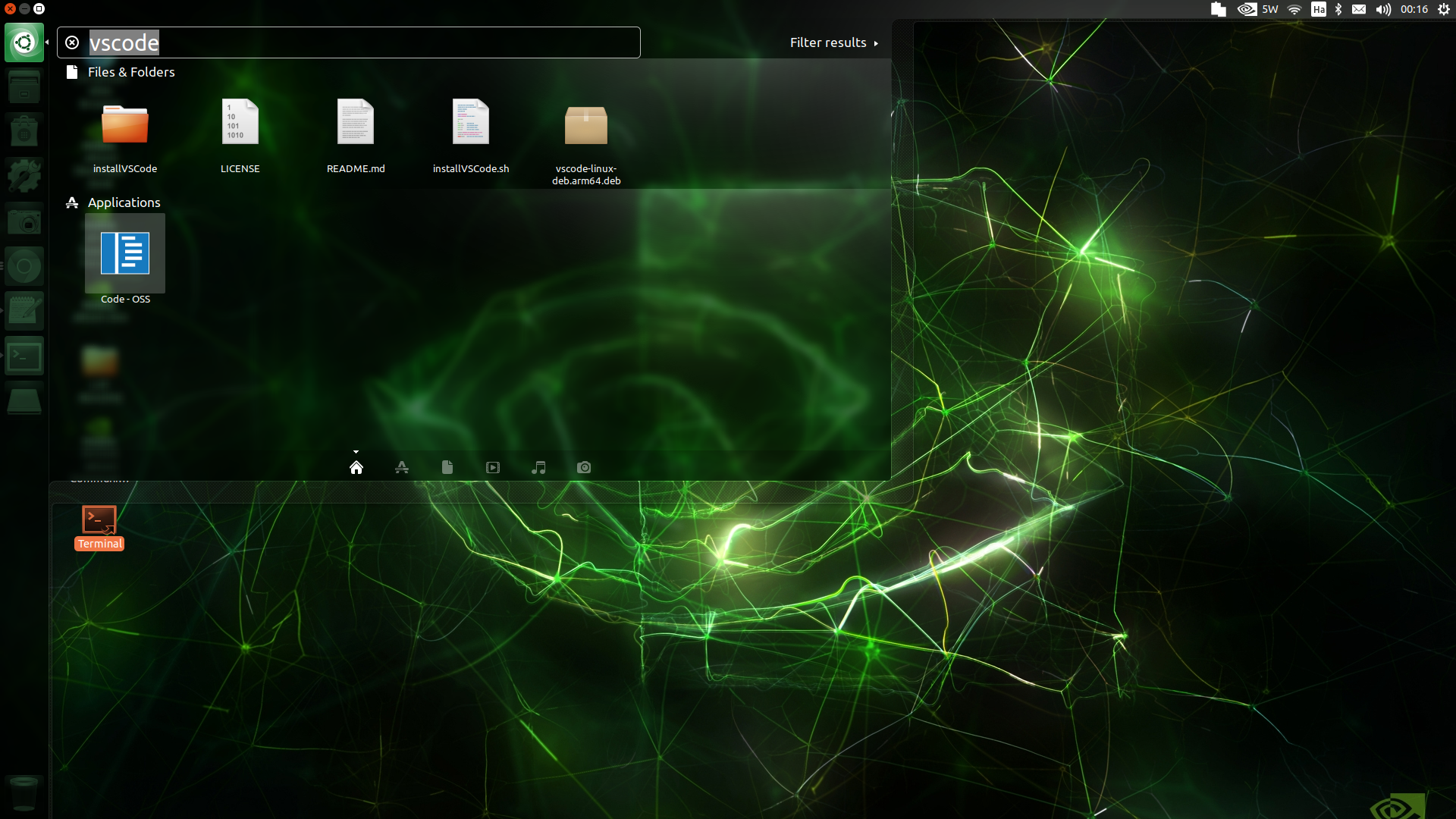
Task: Clear the search with the X icon
Action: coord(72,42)
